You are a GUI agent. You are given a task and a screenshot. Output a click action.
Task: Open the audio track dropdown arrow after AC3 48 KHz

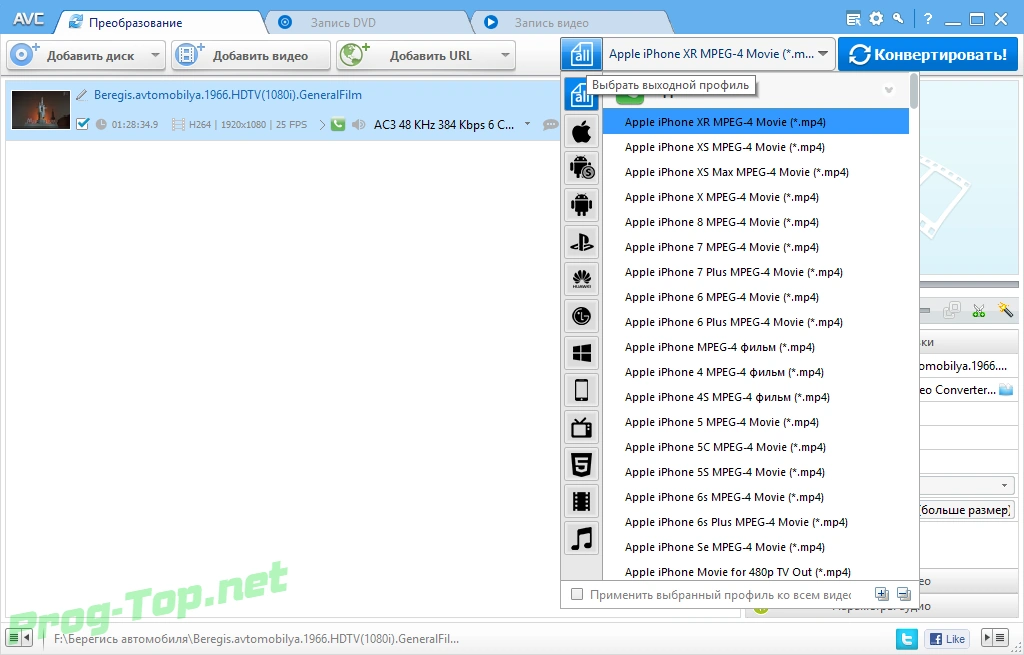528,123
